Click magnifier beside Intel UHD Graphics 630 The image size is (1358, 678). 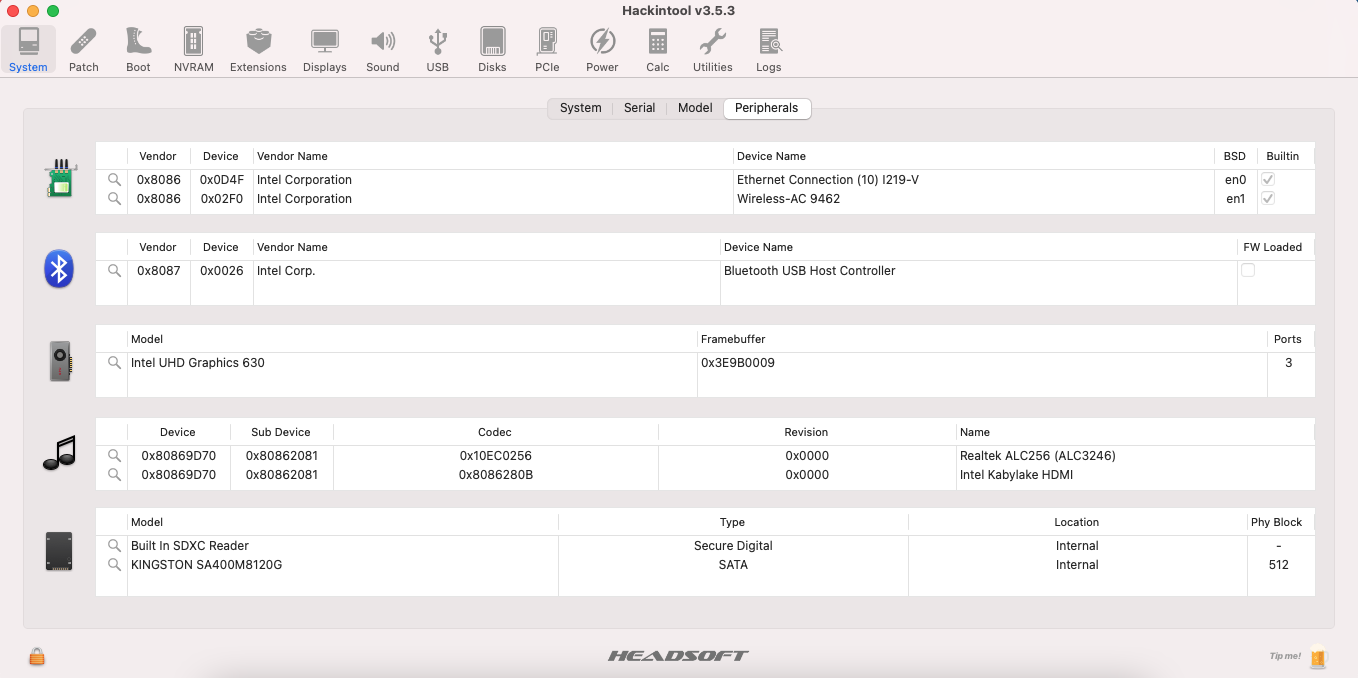pyautogui.click(x=114, y=363)
